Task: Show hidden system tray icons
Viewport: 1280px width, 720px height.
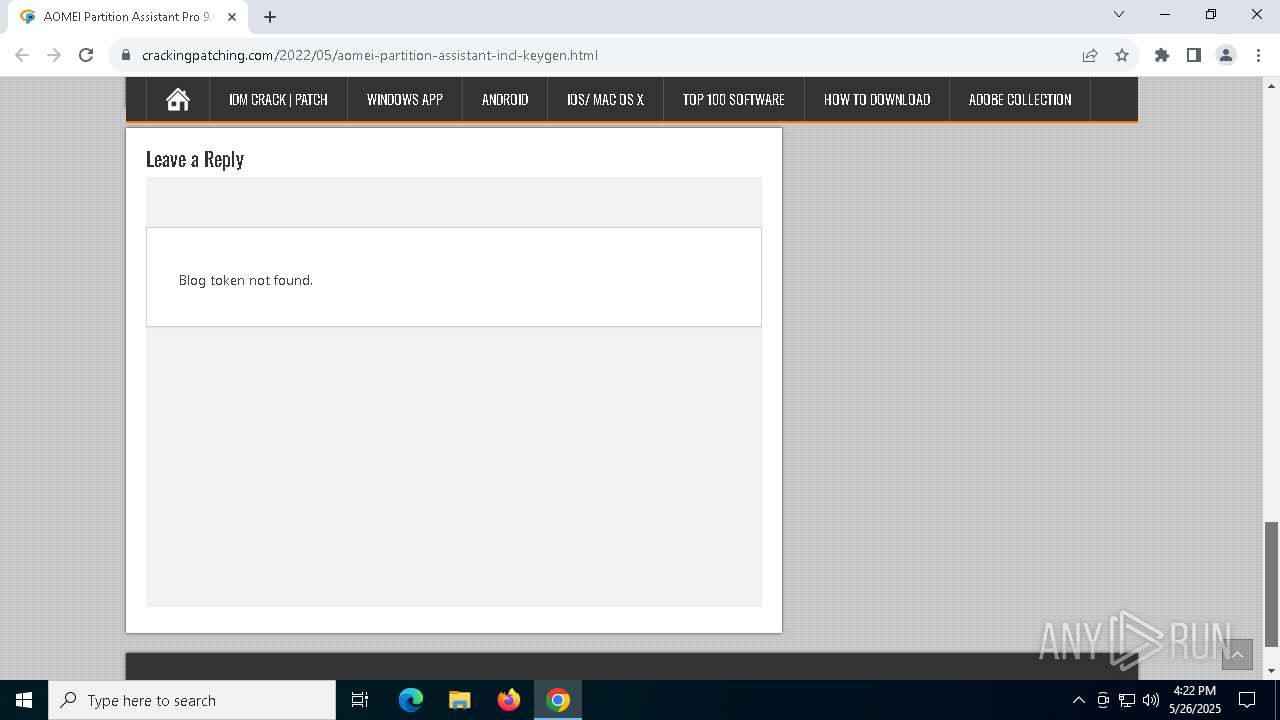Action: click(1078, 700)
